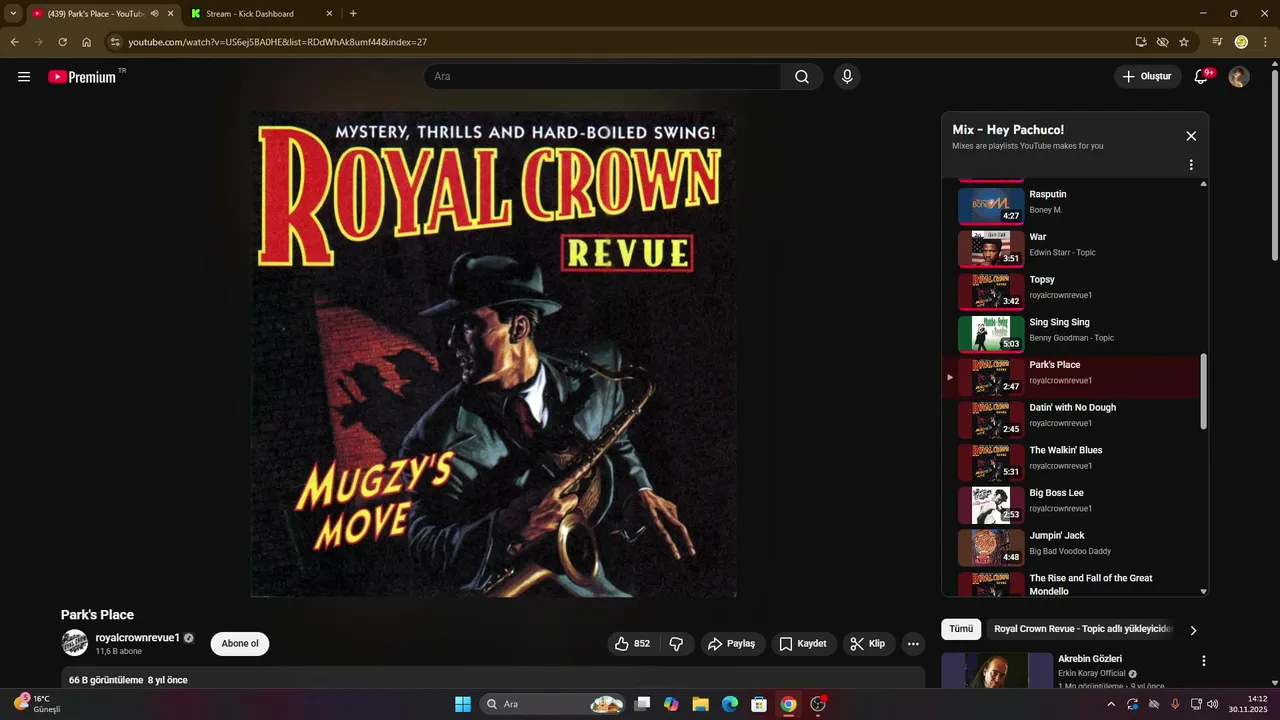
Task: Open the Akrebin Gözleri video thumbnail
Action: [997, 671]
